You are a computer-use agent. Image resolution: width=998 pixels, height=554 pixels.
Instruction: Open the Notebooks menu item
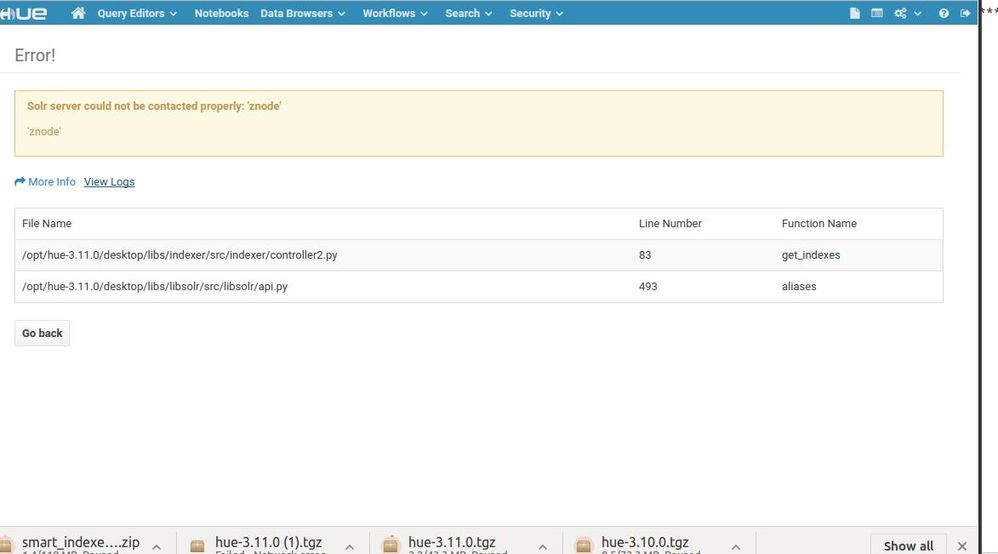click(221, 13)
